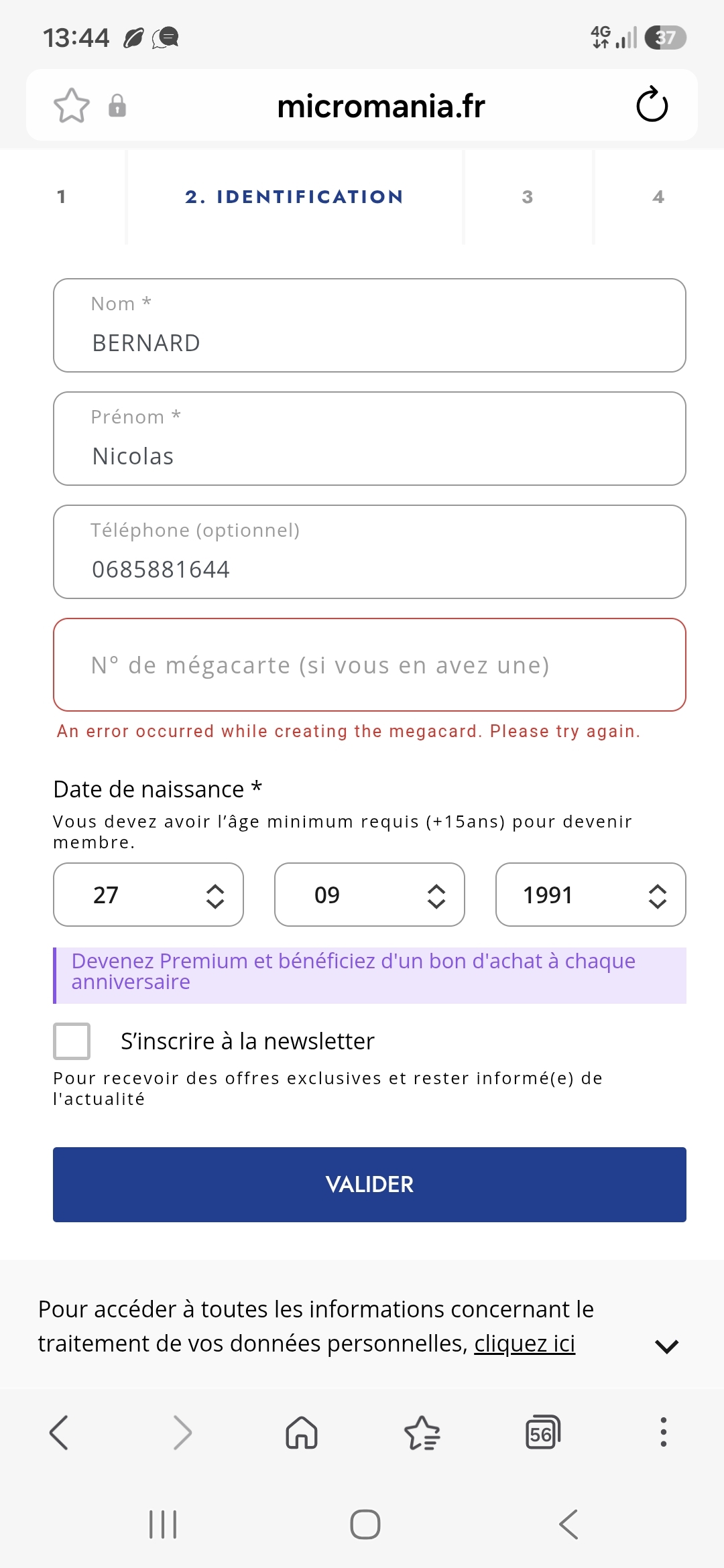Image resolution: width=724 pixels, height=1568 pixels.
Task: Tap the padlock site security icon
Action: click(117, 105)
